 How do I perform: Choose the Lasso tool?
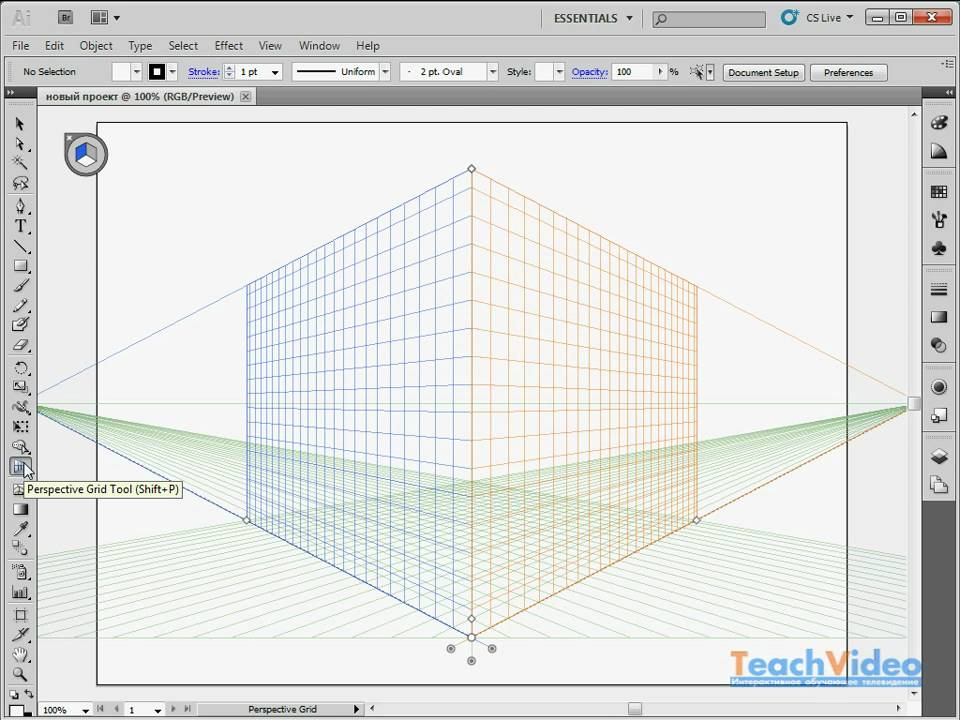click(20, 183)
